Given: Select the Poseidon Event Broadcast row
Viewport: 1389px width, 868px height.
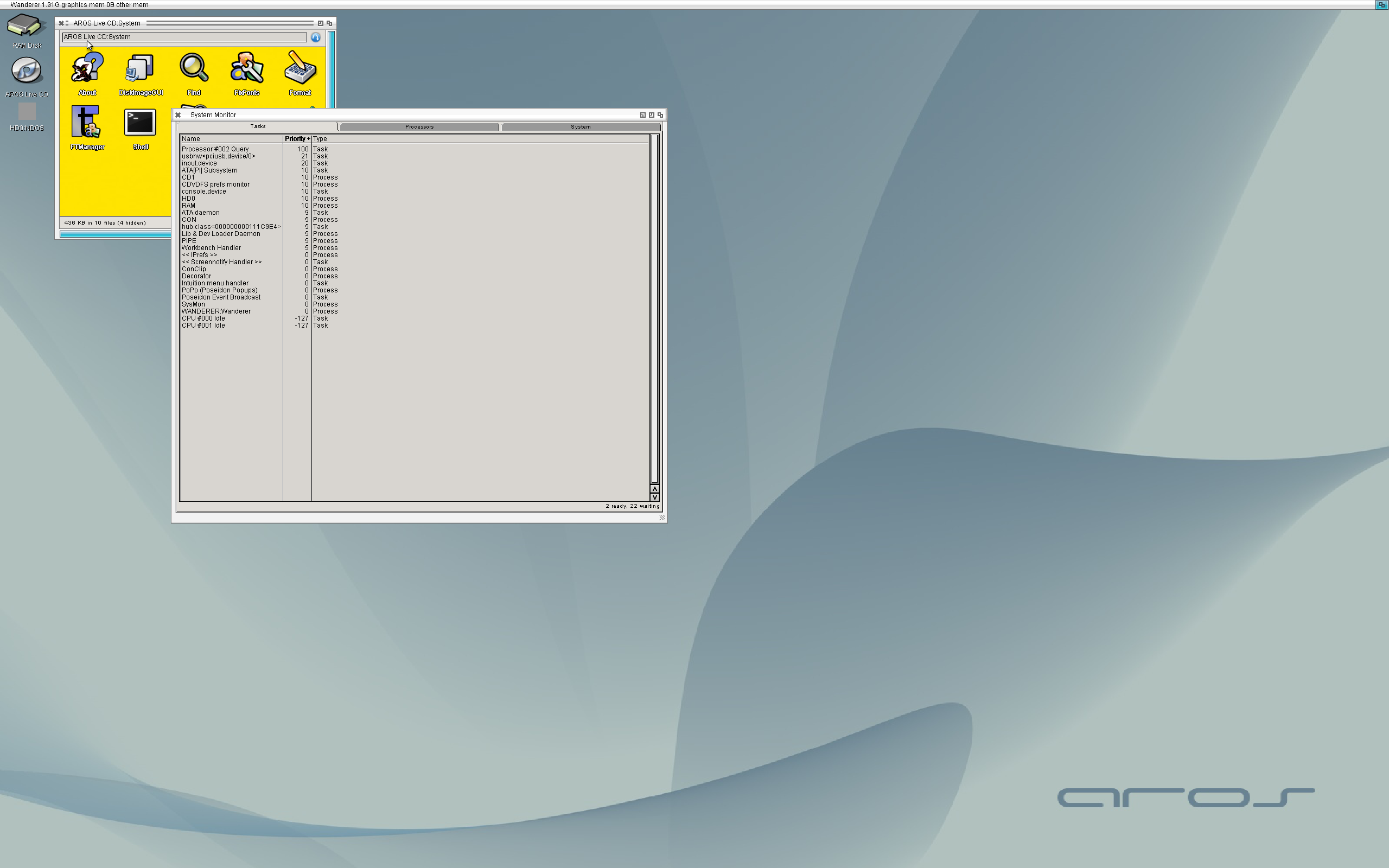Looking at the screenshot, I should pos(415,297).
